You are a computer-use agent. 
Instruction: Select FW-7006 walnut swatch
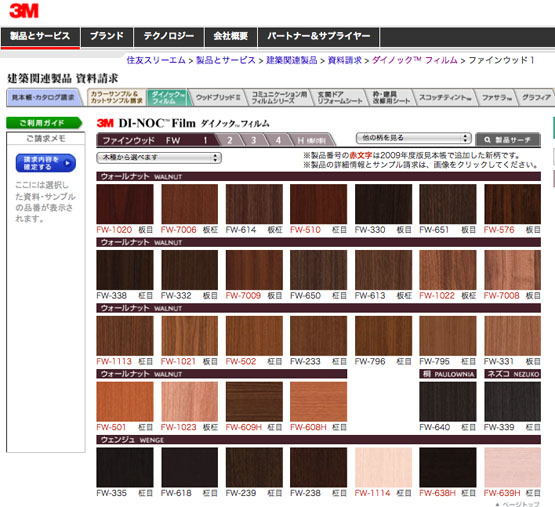pyautogui.click(x=189, y=204)
